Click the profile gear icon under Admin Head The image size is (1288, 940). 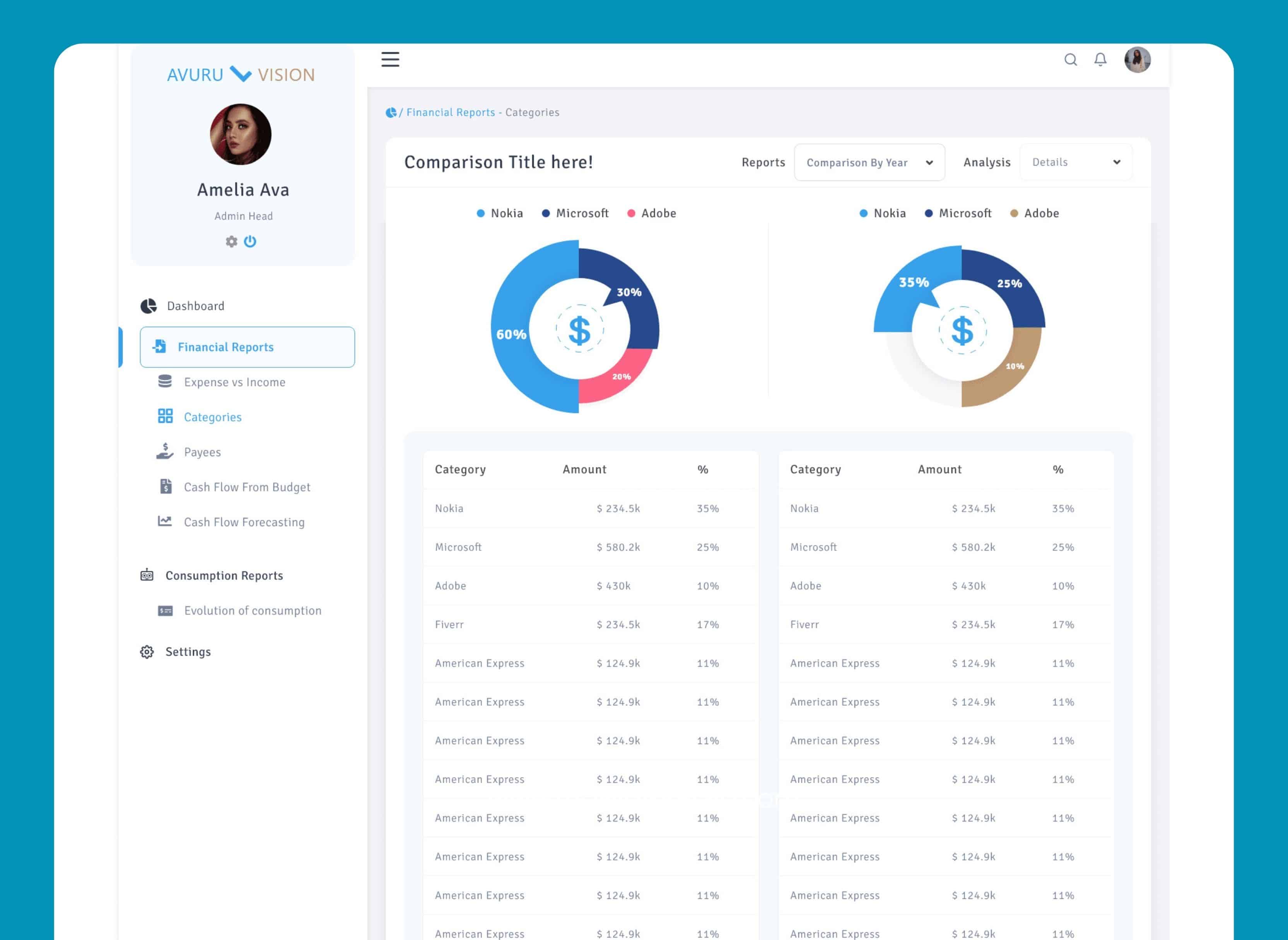tap(231, 241)
